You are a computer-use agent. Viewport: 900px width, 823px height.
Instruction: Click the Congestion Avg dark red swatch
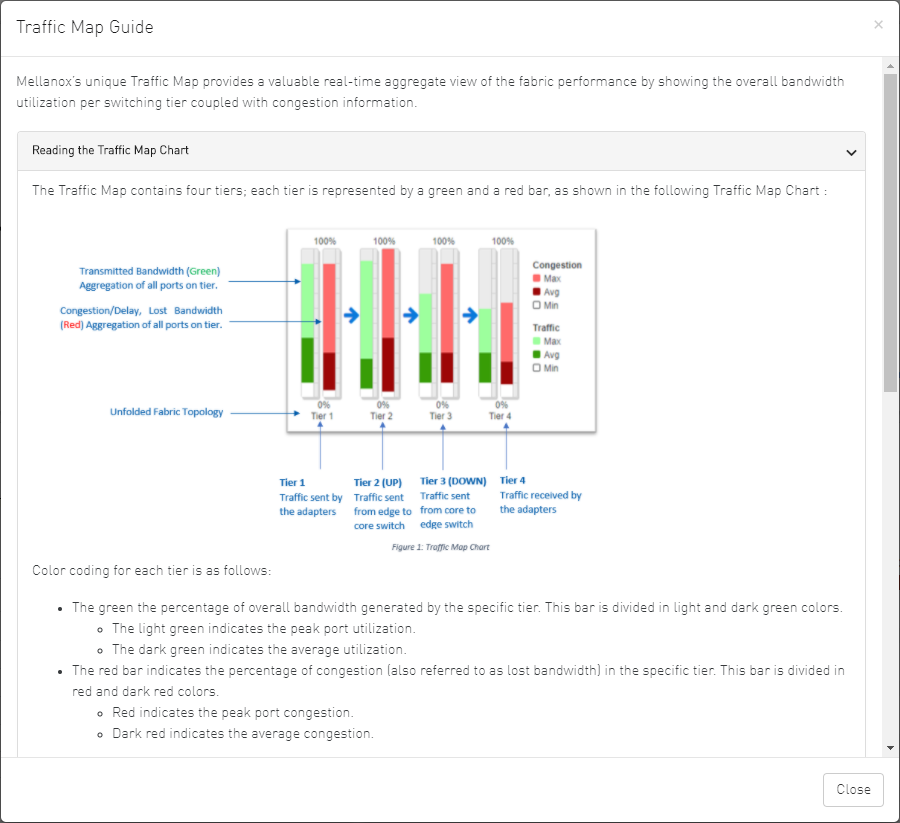click(537, 291)
